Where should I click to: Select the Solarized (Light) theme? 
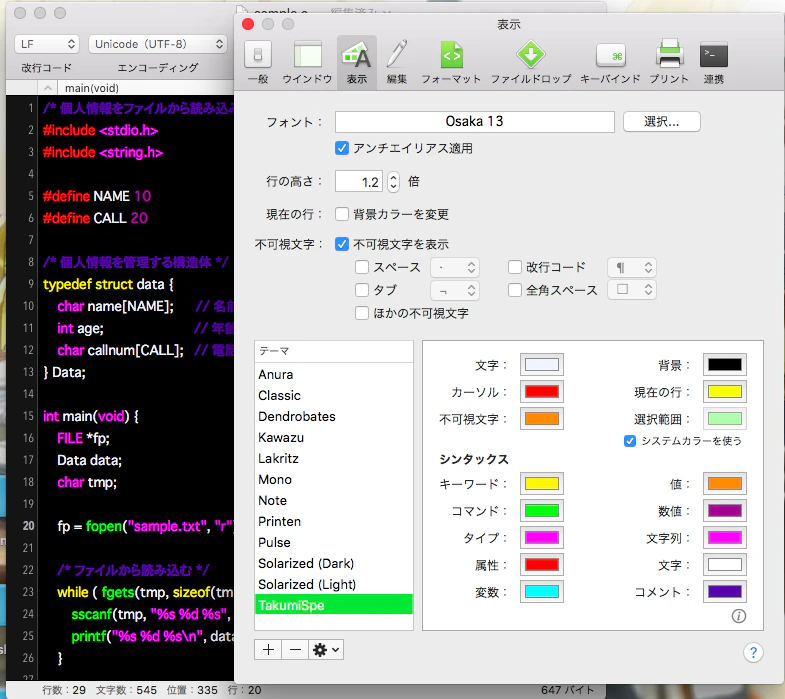[333, 585]
